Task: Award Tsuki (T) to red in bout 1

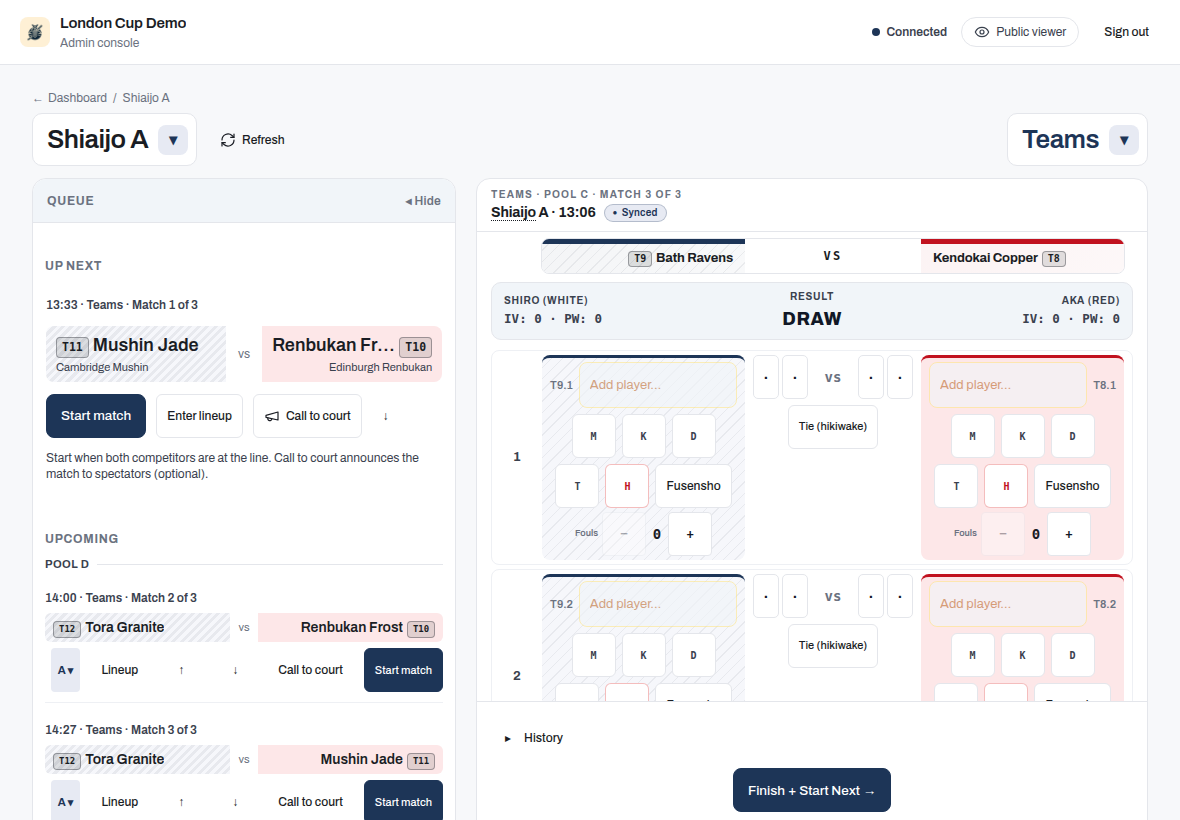Action: coord(956,486)
